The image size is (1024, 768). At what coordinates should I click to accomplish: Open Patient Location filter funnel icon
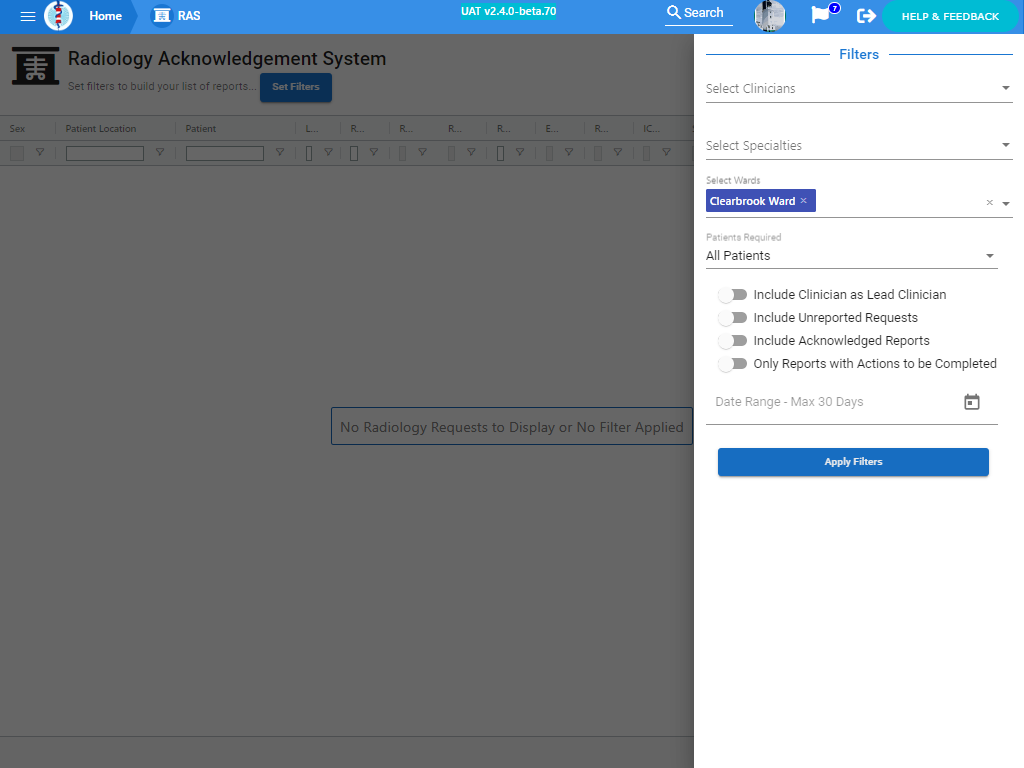pos(159,152)
